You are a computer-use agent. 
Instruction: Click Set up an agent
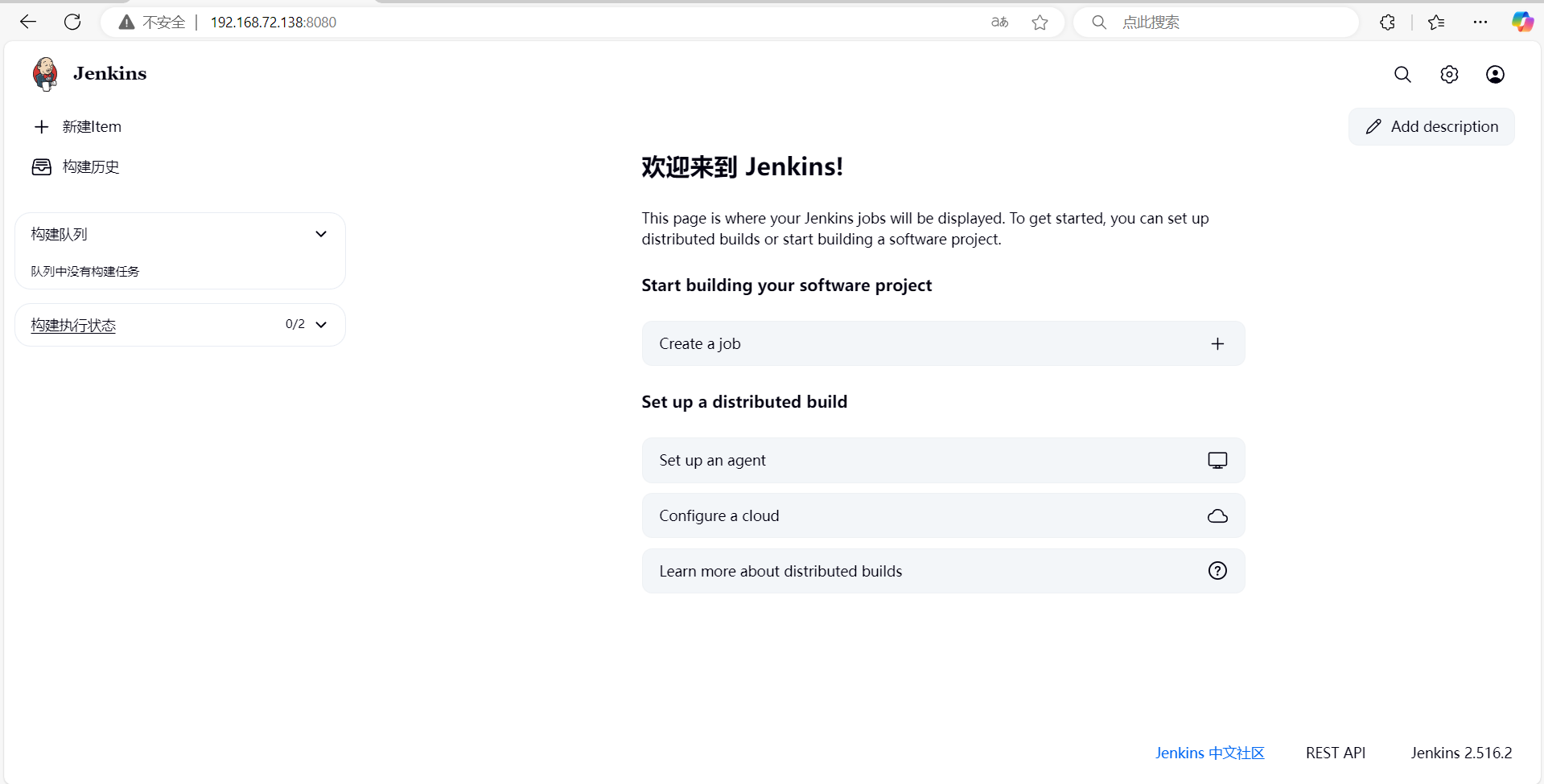coord(943,461)
